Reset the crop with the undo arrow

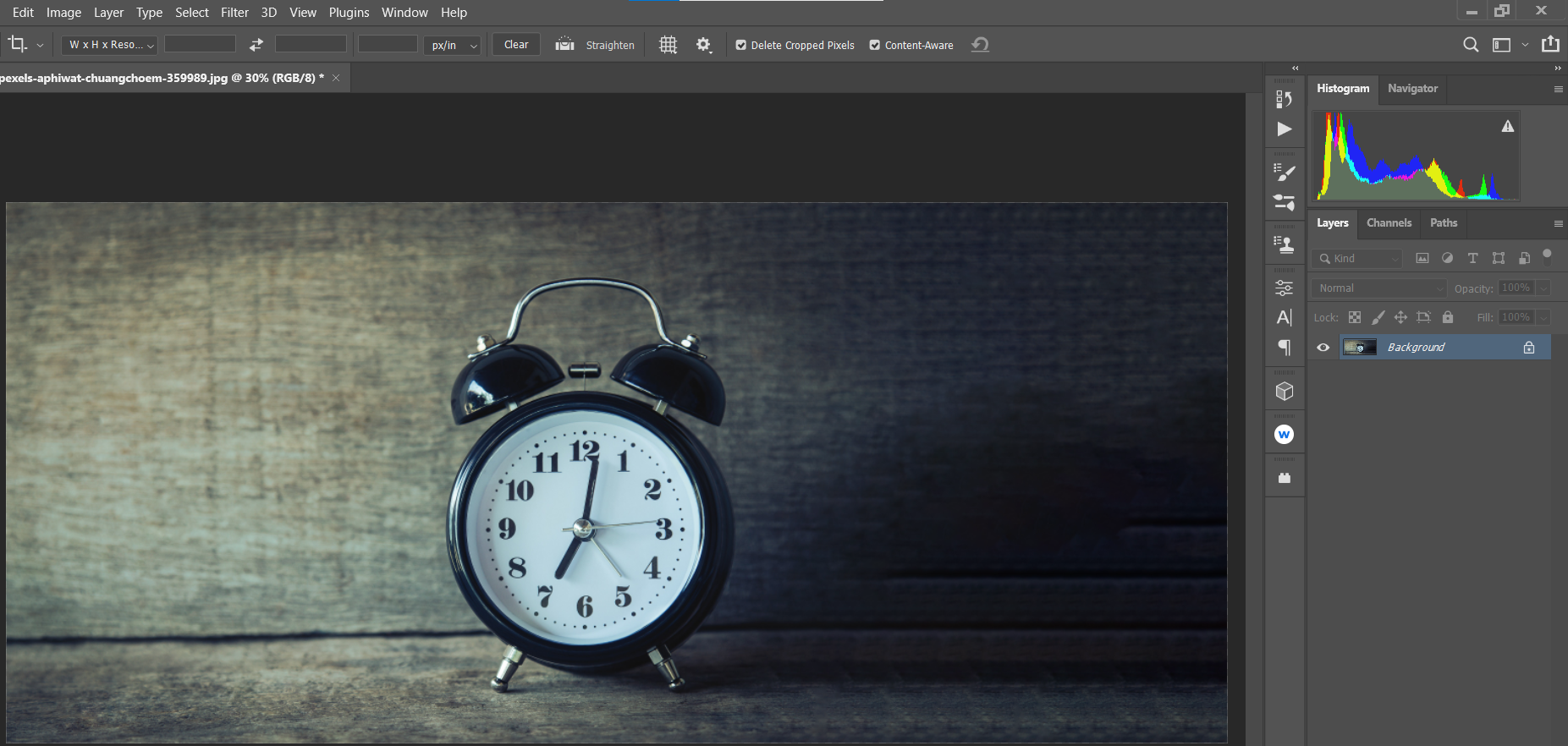pyautogui.click(x=980, y=45)
